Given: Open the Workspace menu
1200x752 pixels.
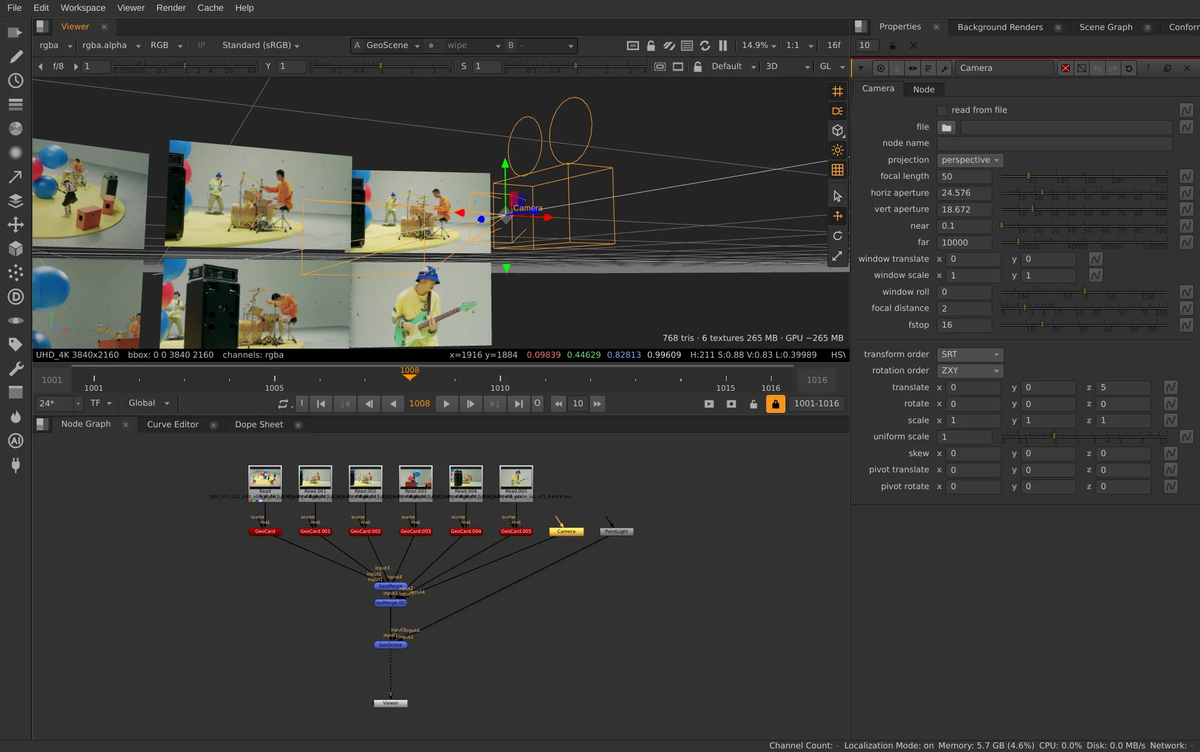Looking at the screenshot, I should coord(83,8).
